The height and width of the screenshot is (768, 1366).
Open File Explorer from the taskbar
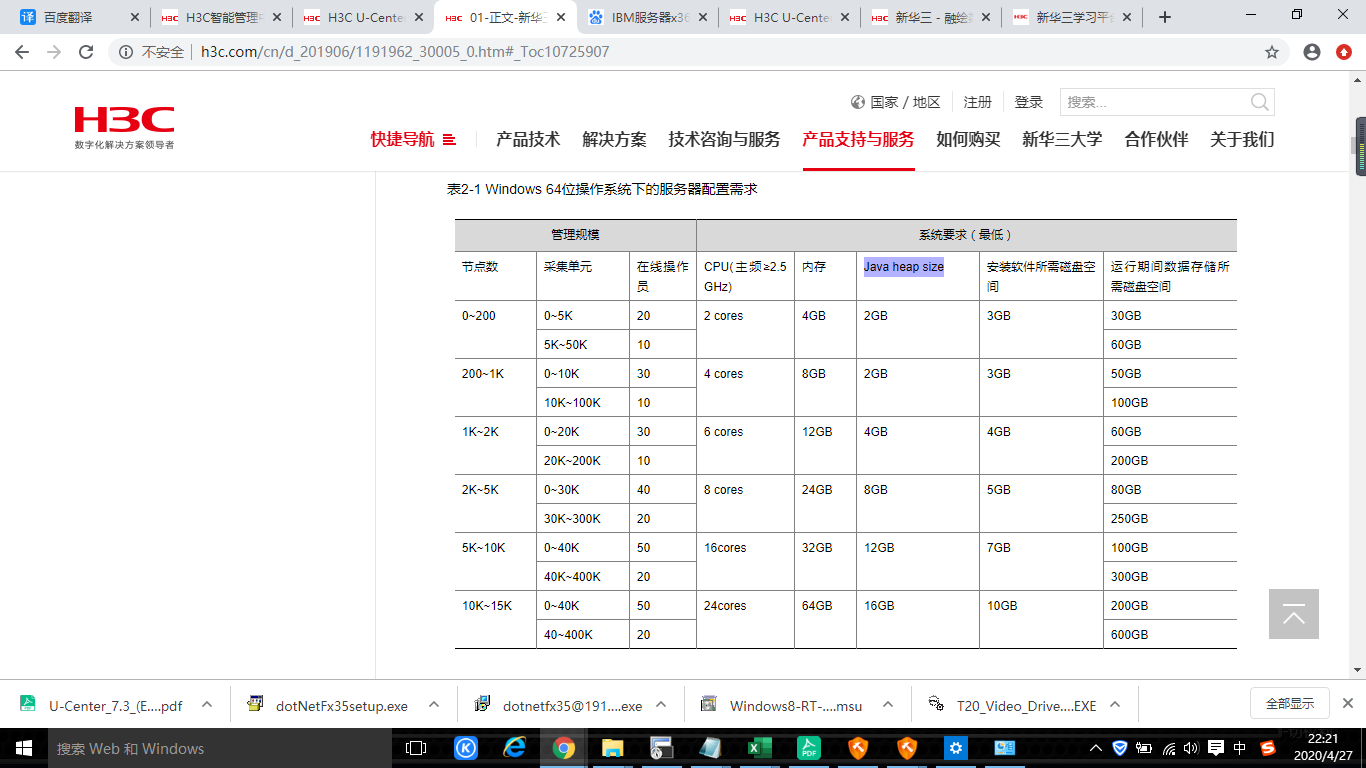(x=613, y=748)
